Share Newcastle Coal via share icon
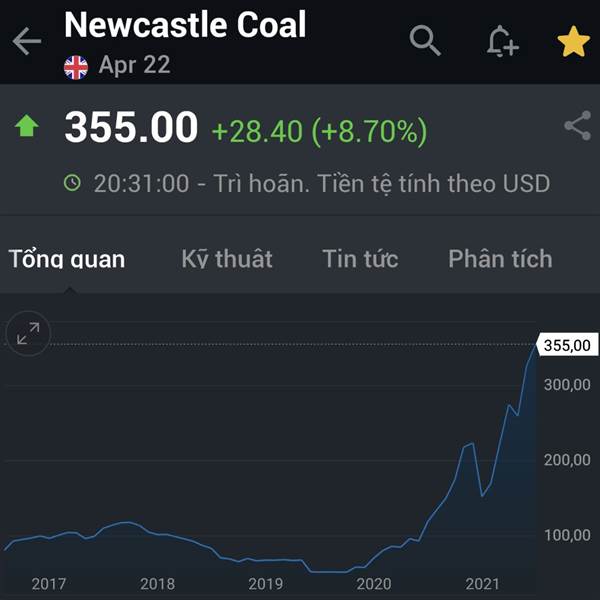 pyautogui.click(x=577, y=126)
